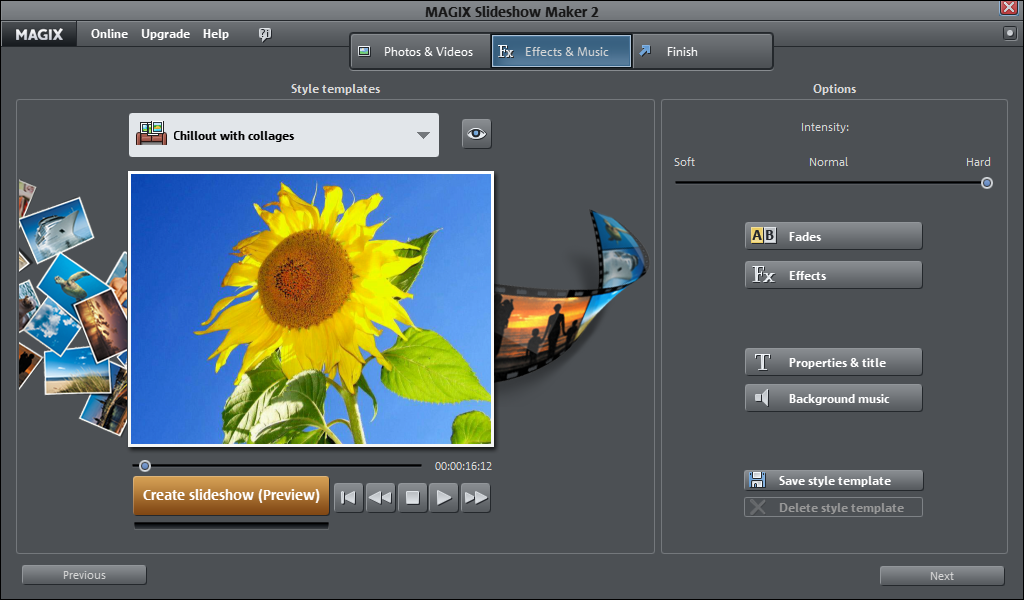The height and width of the screenshot is (600, 1024).
Task: Go to the Previous step
Action: [x=84, y=575]
